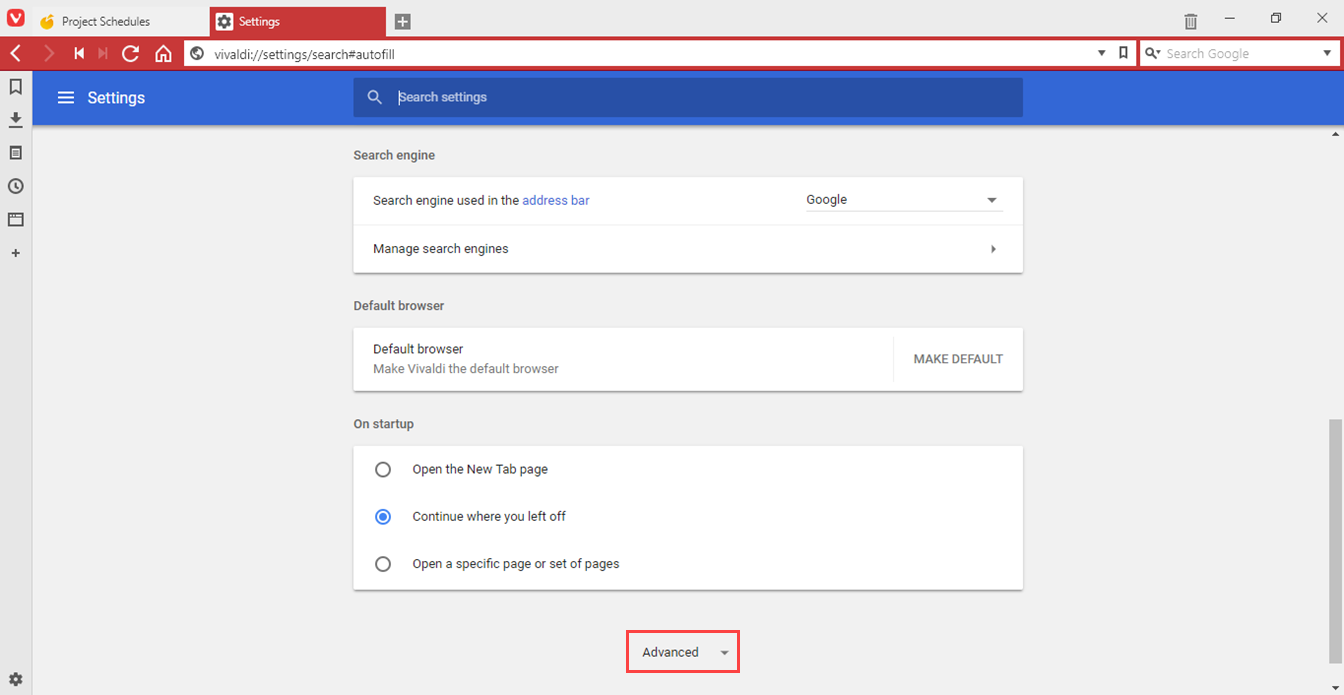The width and height of the screenshot is (1344, 695).
Task: Open the Bookmarks side panel
Action: click(x=15, y=87)
